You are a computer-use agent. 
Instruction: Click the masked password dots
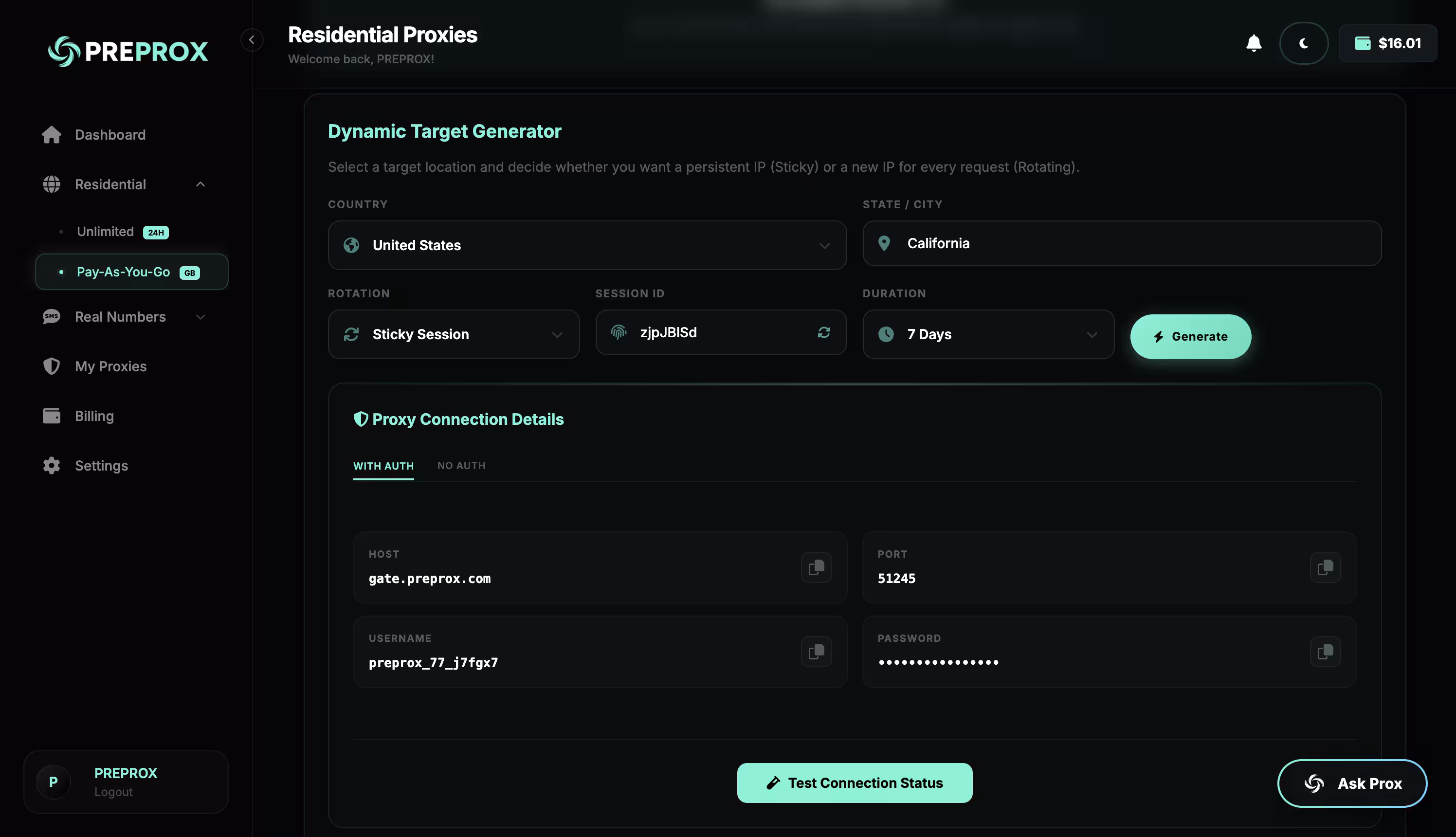[x=939, y=663]
